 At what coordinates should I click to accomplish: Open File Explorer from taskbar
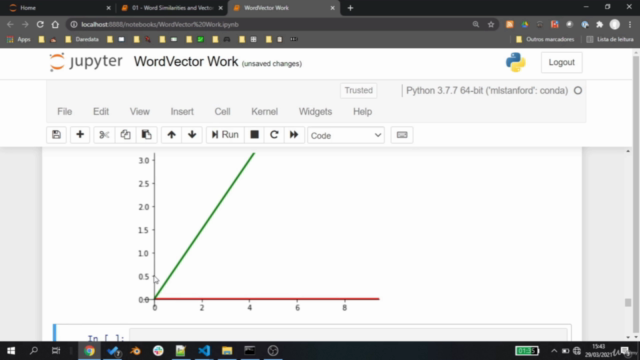click(227, 351)
